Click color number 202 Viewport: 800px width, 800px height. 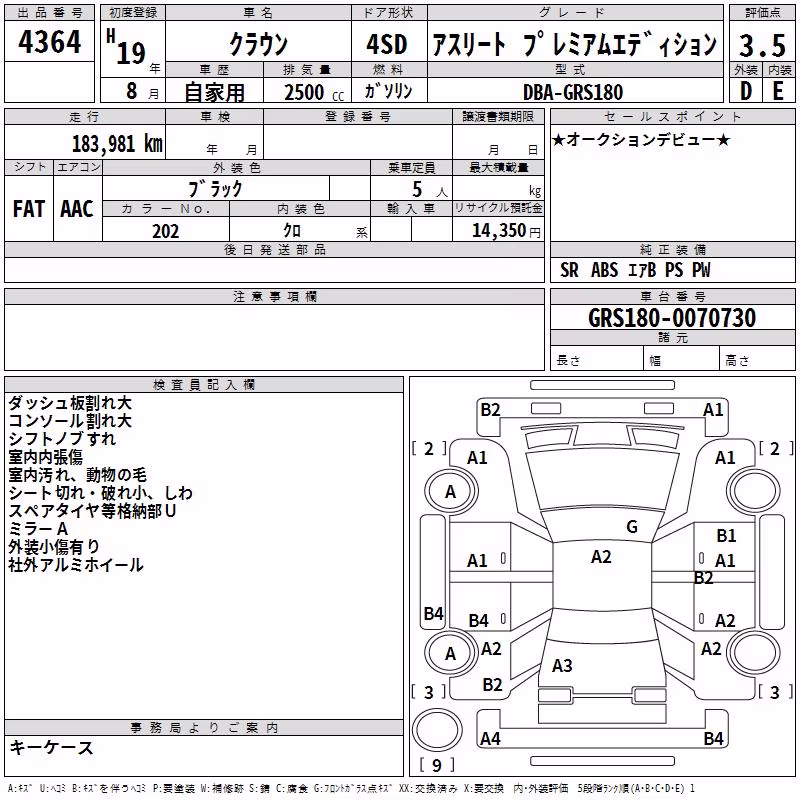tap(165, 231)
